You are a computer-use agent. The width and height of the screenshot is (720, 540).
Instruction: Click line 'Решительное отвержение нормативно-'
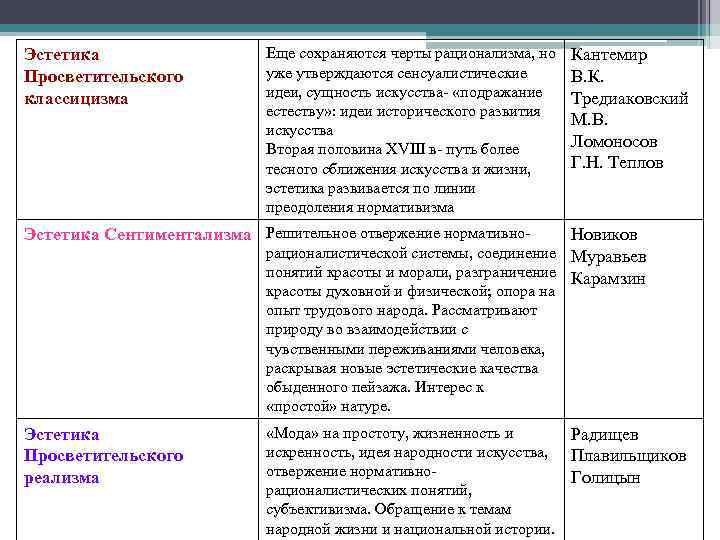pyautogui.click(x=398, y=234)
